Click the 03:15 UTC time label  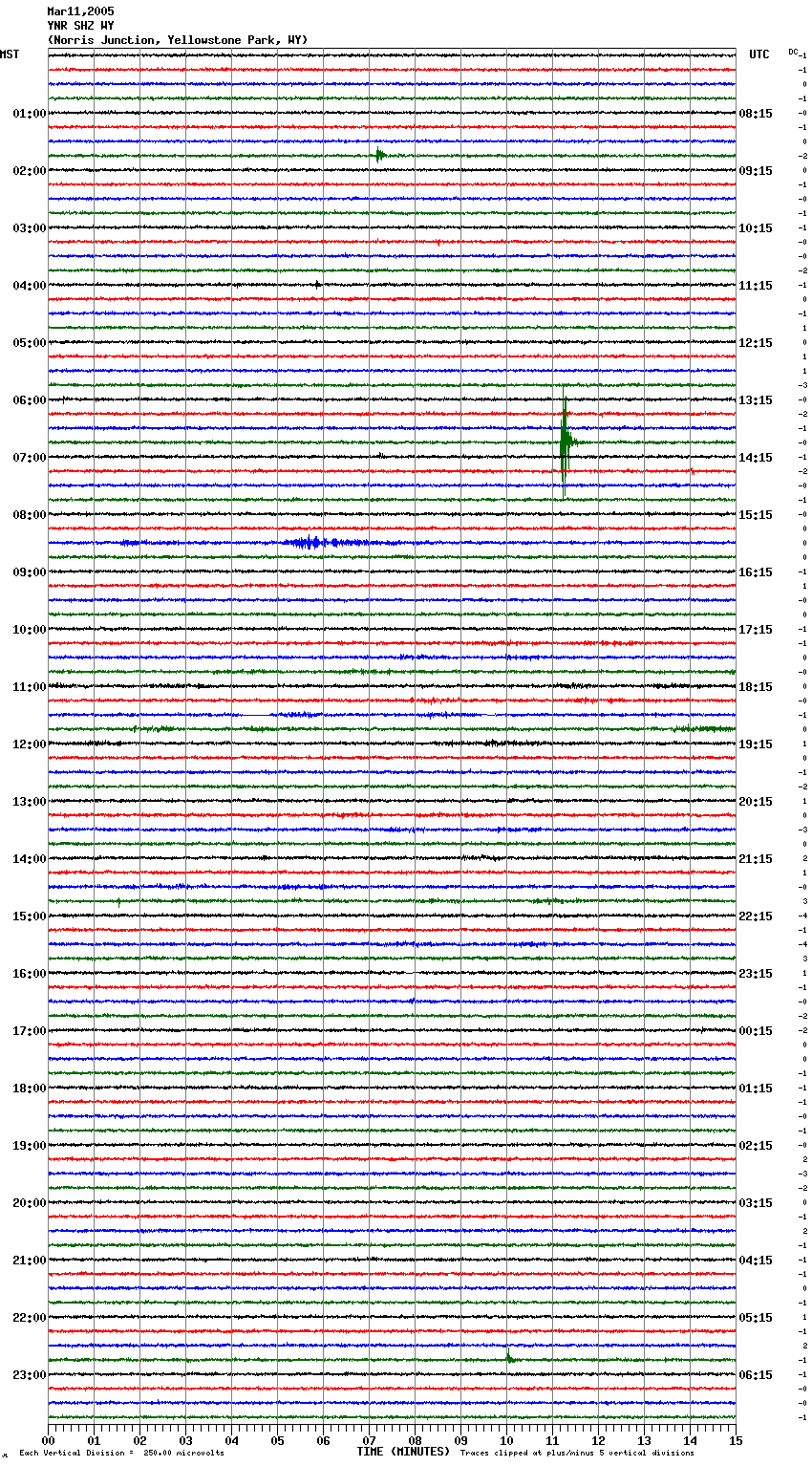pyautogui.click(x=756, y=1203)
